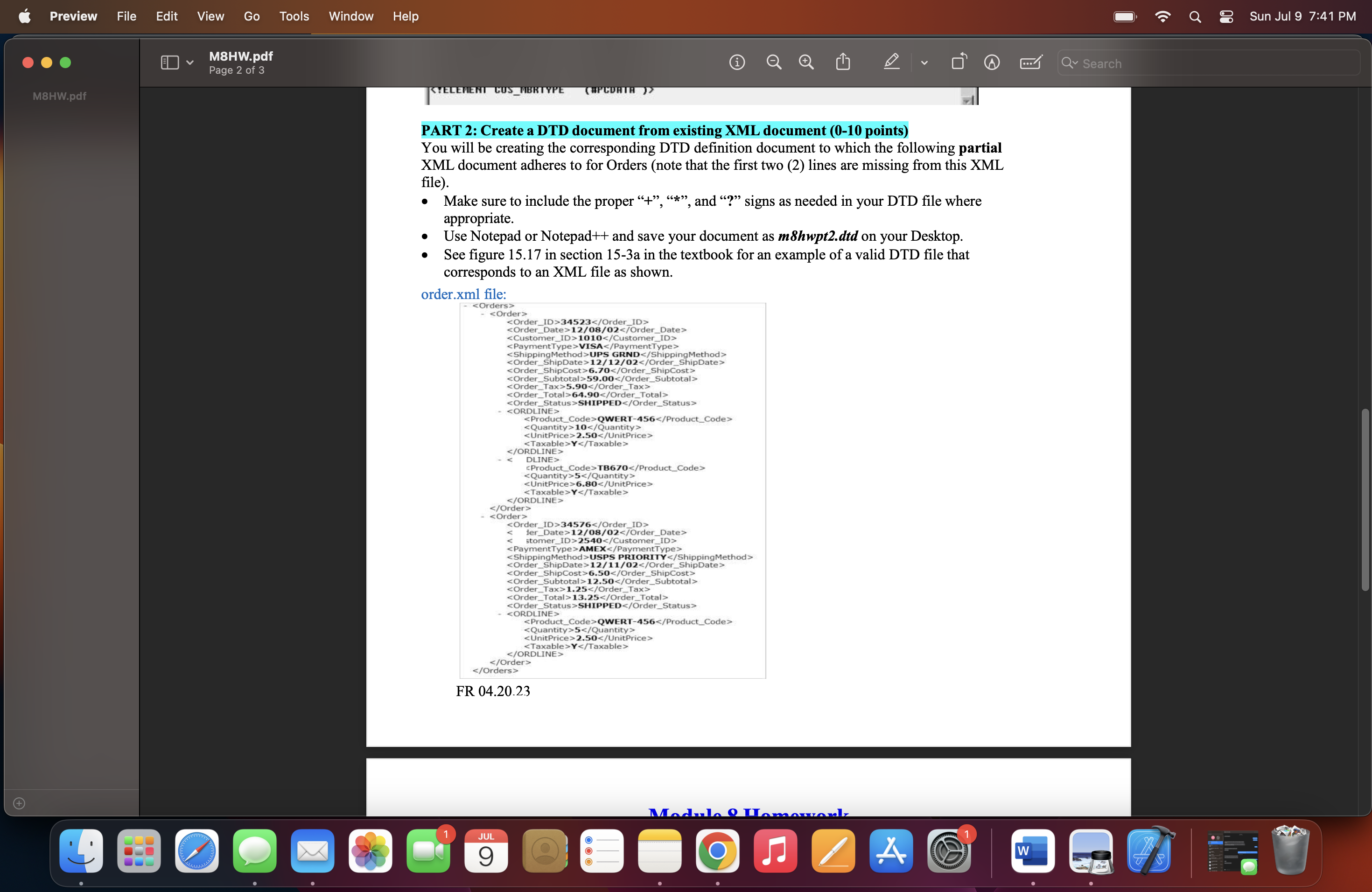Click the document info inspector icon
The height and width of the screenshot is (892, 1372).
(737, 62)
